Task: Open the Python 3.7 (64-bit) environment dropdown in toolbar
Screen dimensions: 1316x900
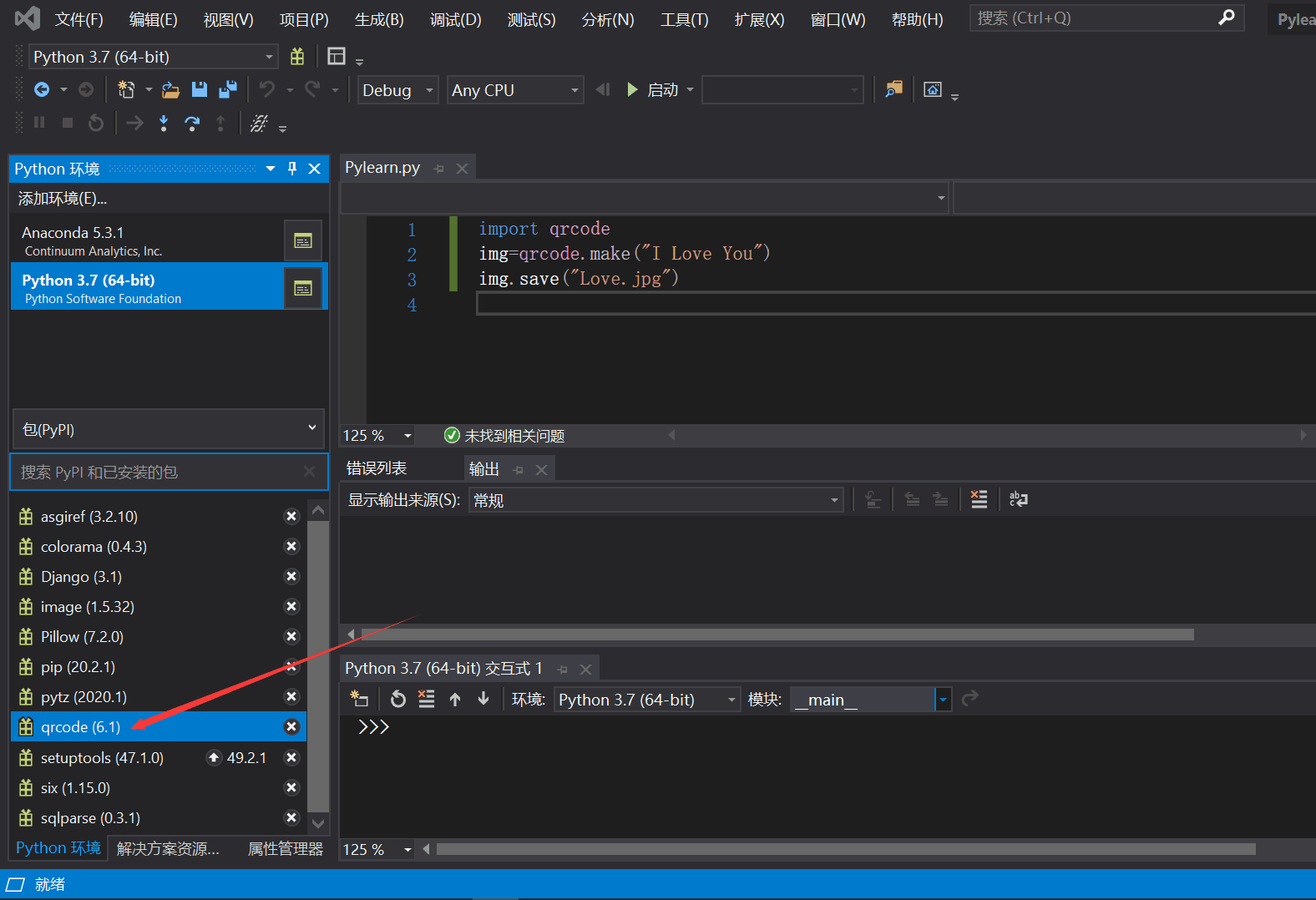Action: pos(154,57)
